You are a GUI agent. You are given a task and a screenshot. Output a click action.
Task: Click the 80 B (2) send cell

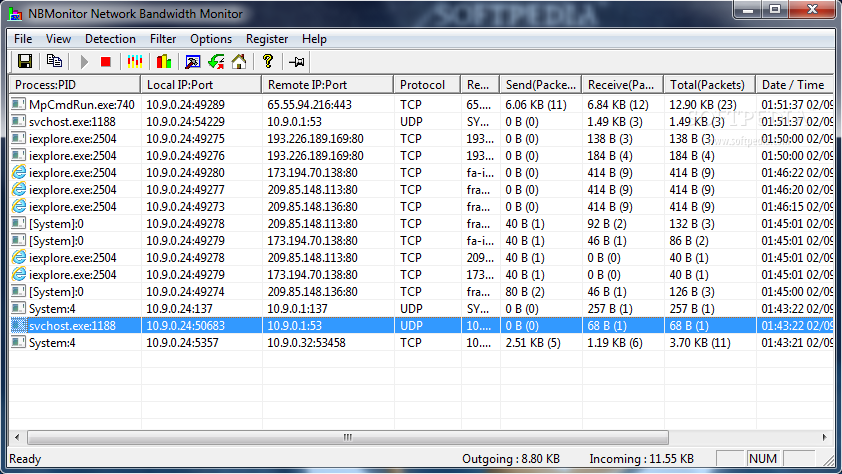pyautogui.click(x=525, y=291)
